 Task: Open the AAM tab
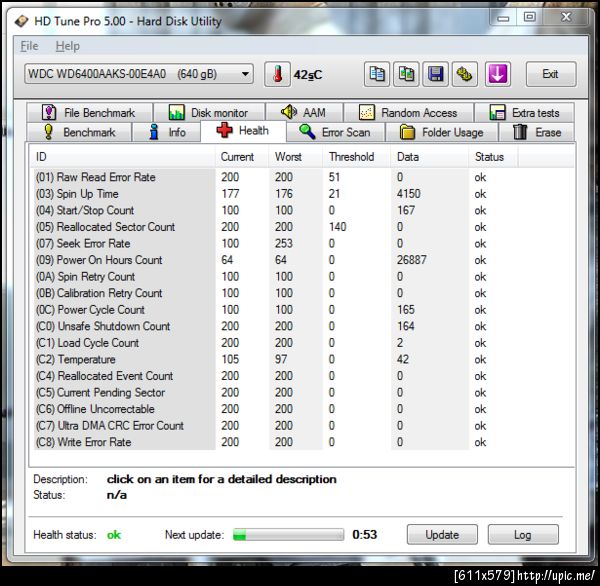(304, 113)
